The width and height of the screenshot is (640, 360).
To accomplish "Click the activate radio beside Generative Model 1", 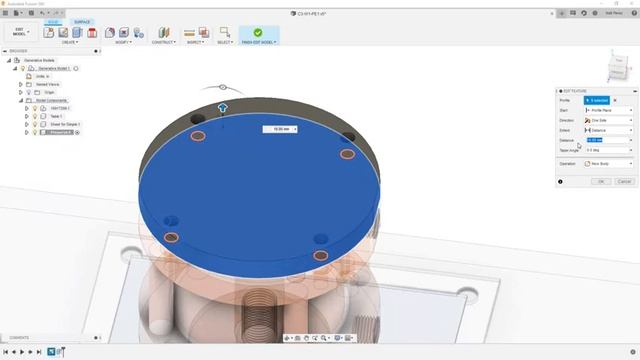I will coord(76,69).
